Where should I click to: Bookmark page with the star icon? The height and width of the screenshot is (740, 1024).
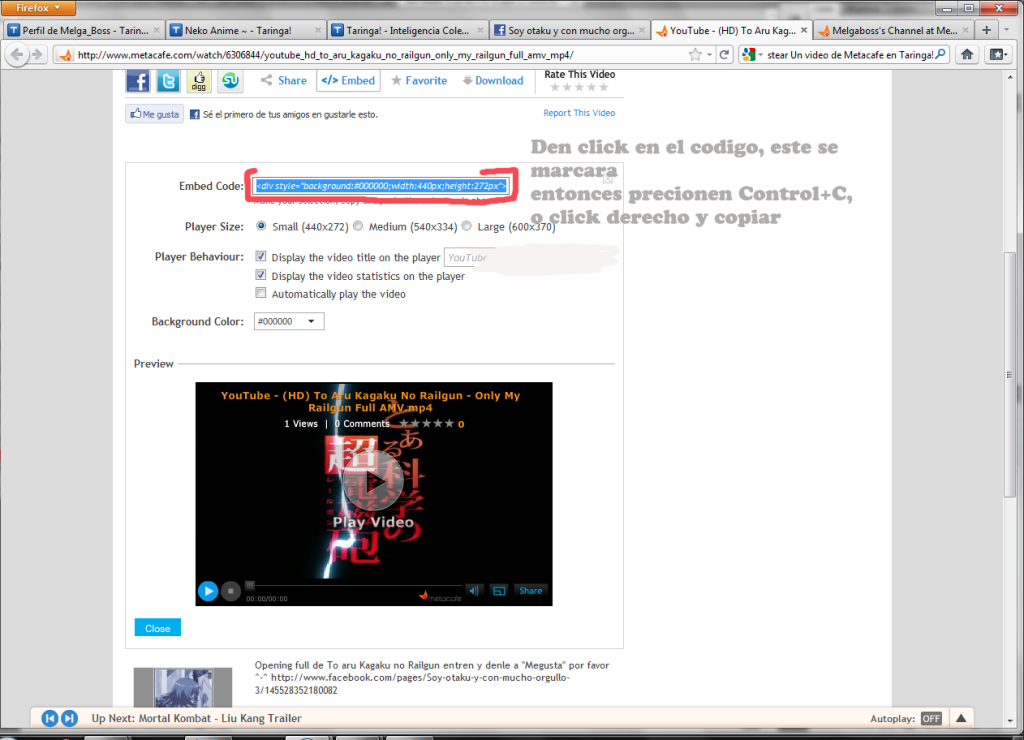(695, 55)
